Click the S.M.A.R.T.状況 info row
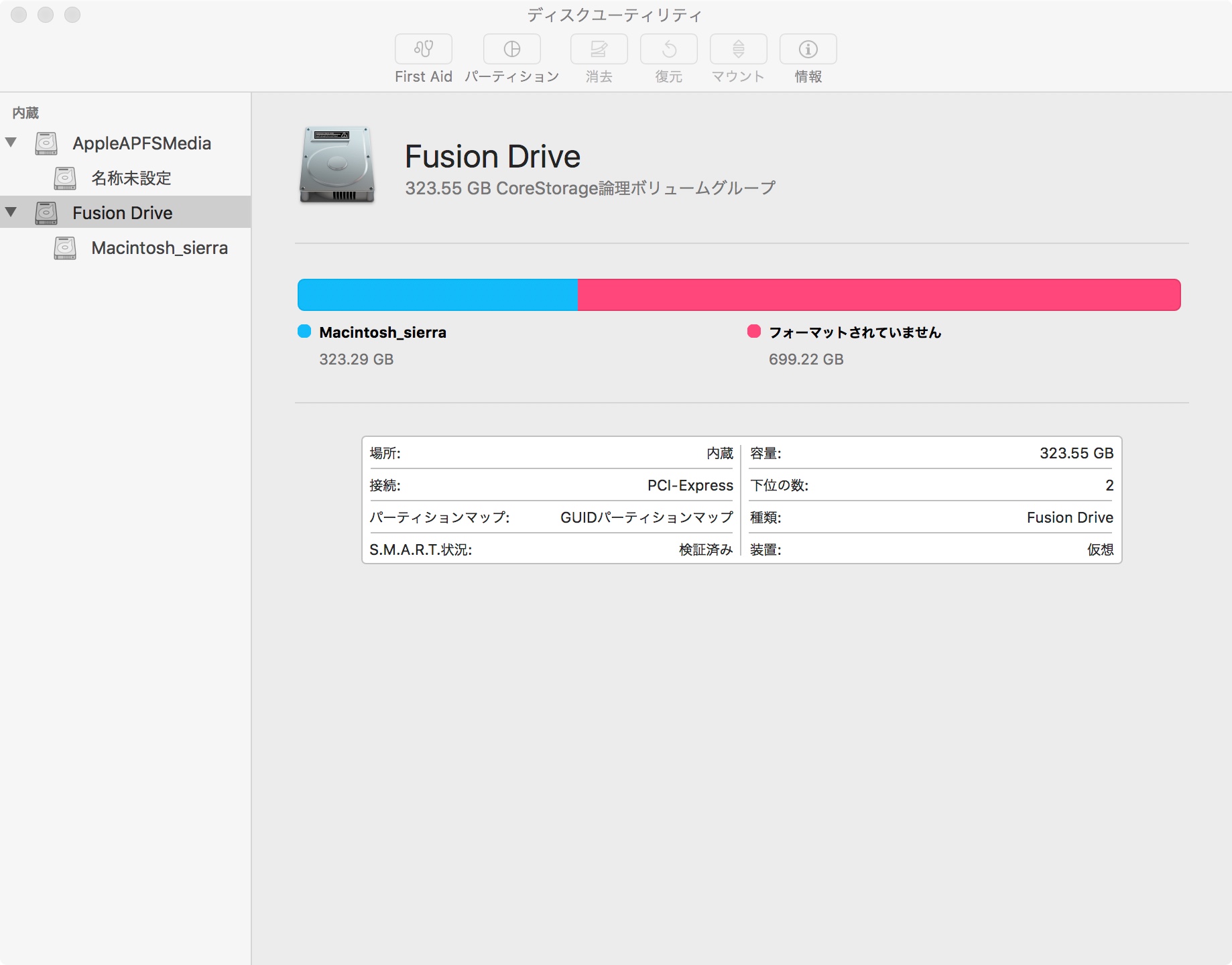1232x965 pixels. coord(550,550)
